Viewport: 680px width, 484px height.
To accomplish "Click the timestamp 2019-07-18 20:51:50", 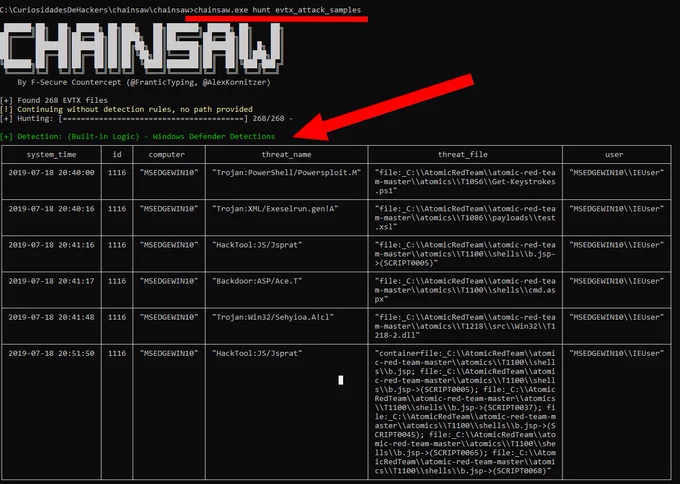I will click(x=51, y=353).
